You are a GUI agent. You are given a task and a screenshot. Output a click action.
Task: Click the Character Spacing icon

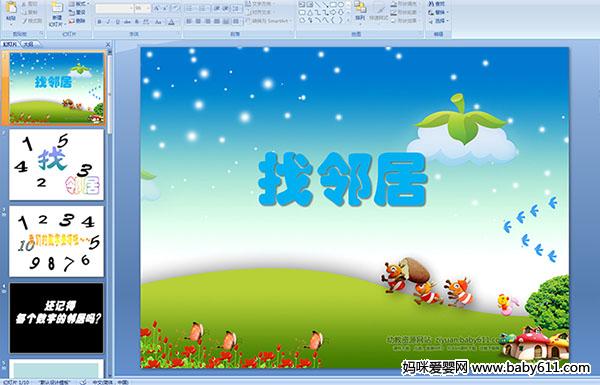click(x=146, y=22)
